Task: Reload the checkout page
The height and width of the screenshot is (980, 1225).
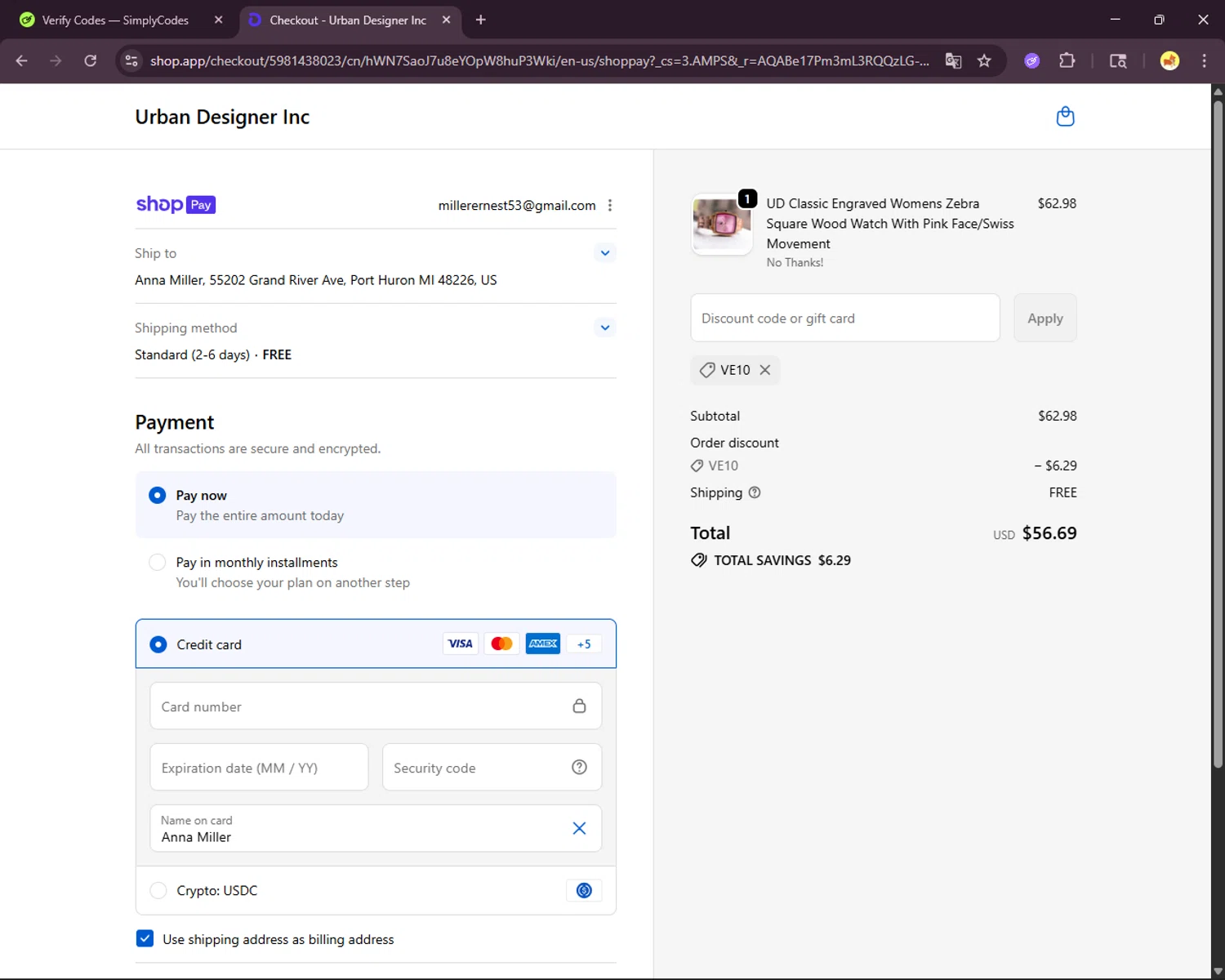Action: pos(91,60)
